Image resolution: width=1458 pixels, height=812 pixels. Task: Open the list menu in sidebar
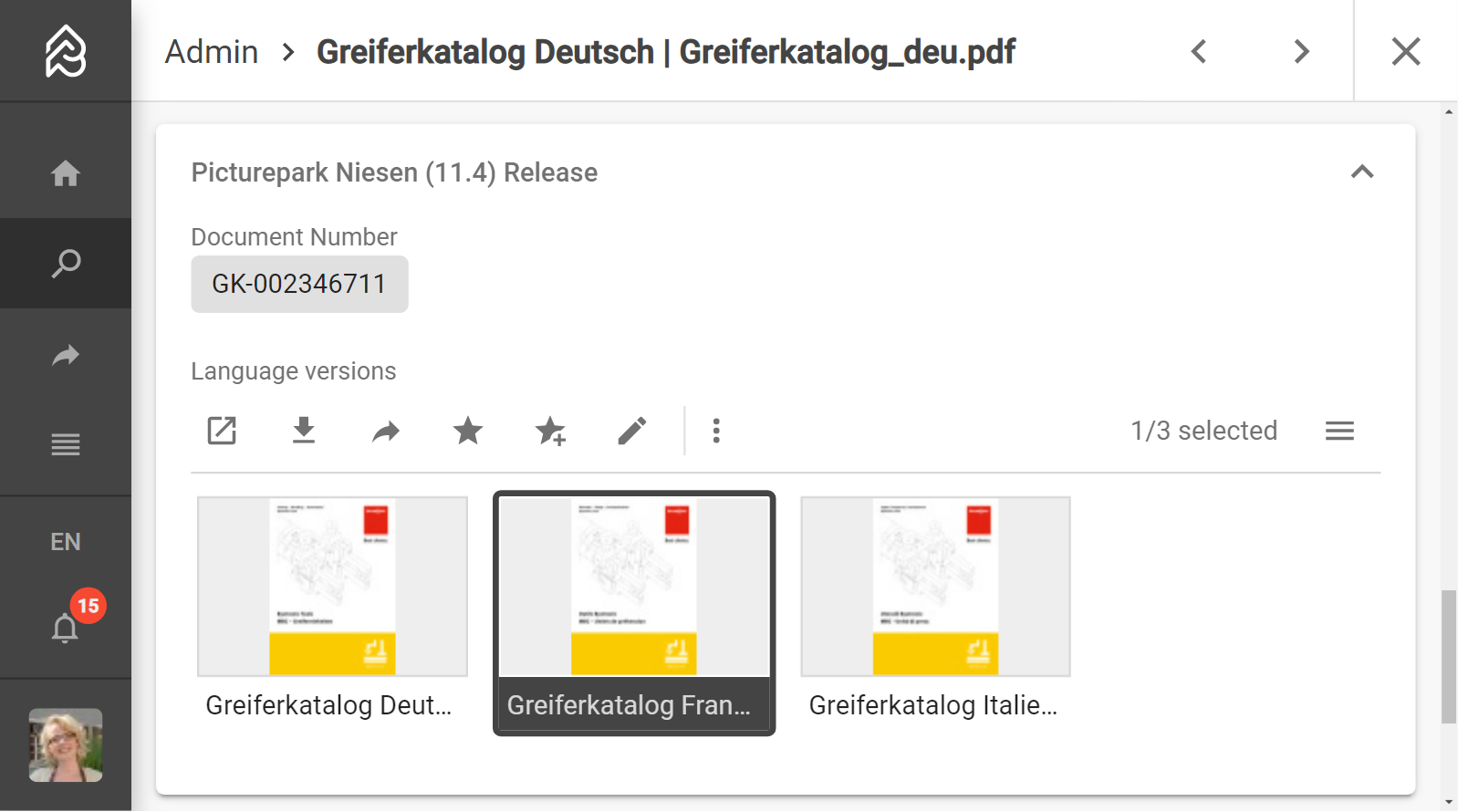(66, 445)
